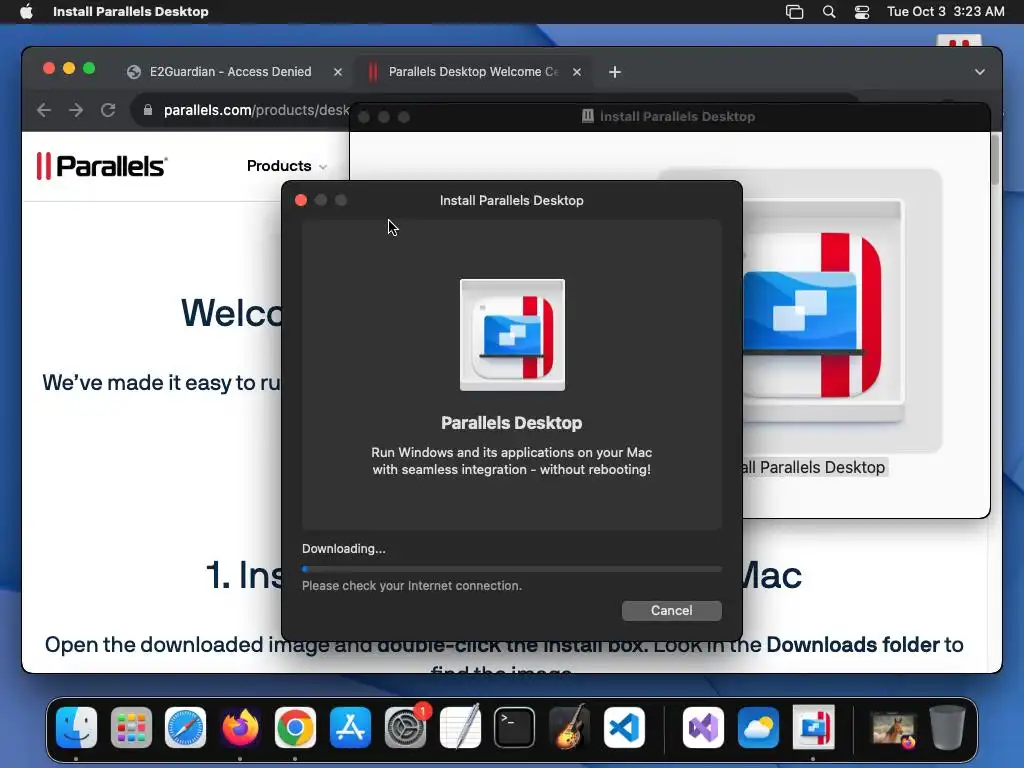The width and height of the screenshot is (1024, 768).
Task: Close the E2Guardian - Access Denied tab
Action: pos(338,72)
